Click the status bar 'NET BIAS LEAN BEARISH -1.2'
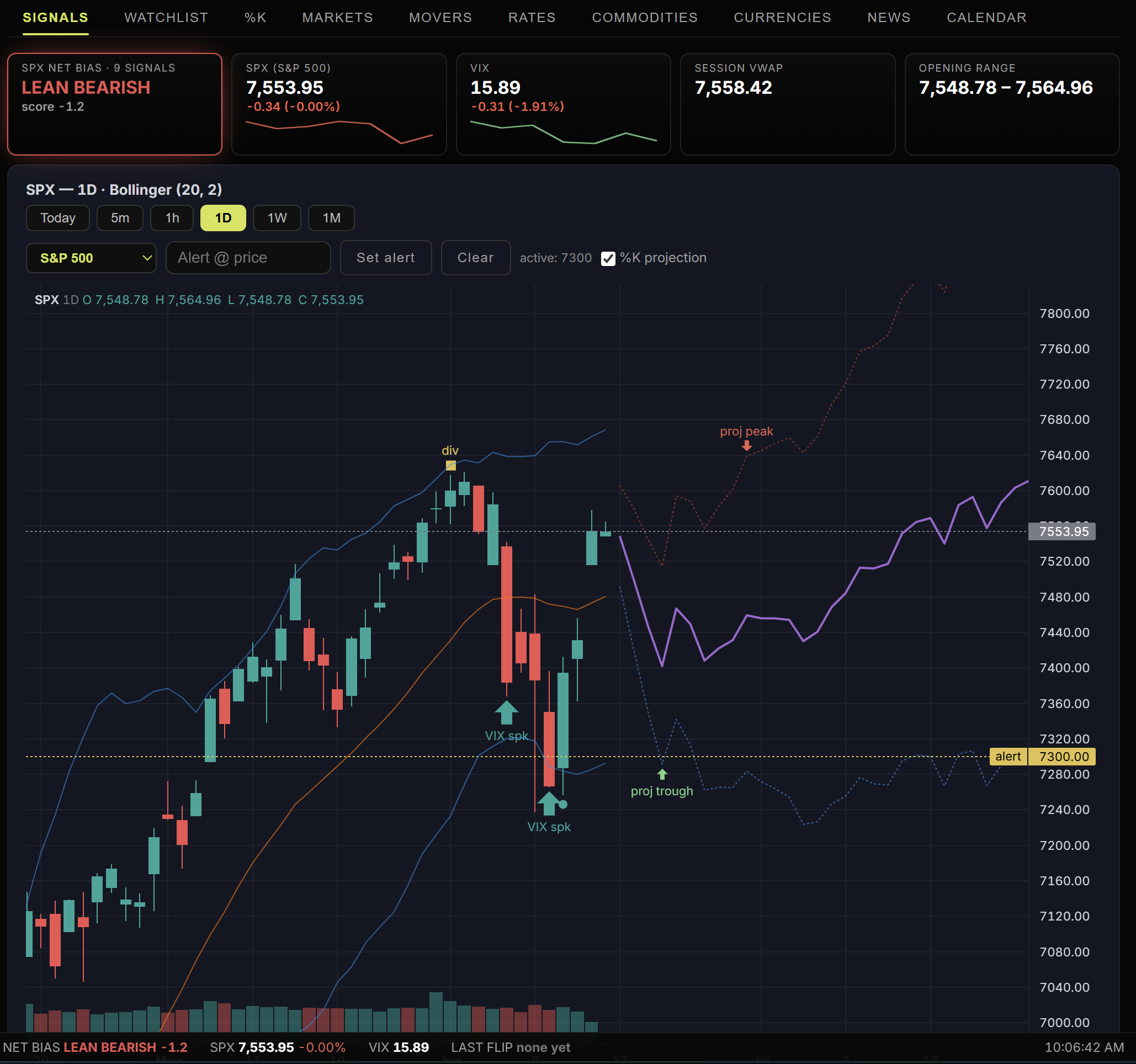The width and height of the screenshot is (1136, 1064). 95,1047
